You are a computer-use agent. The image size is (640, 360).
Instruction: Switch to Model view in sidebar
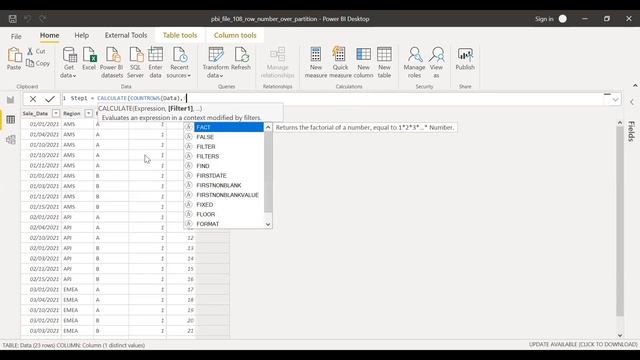(x=11, y=140)
